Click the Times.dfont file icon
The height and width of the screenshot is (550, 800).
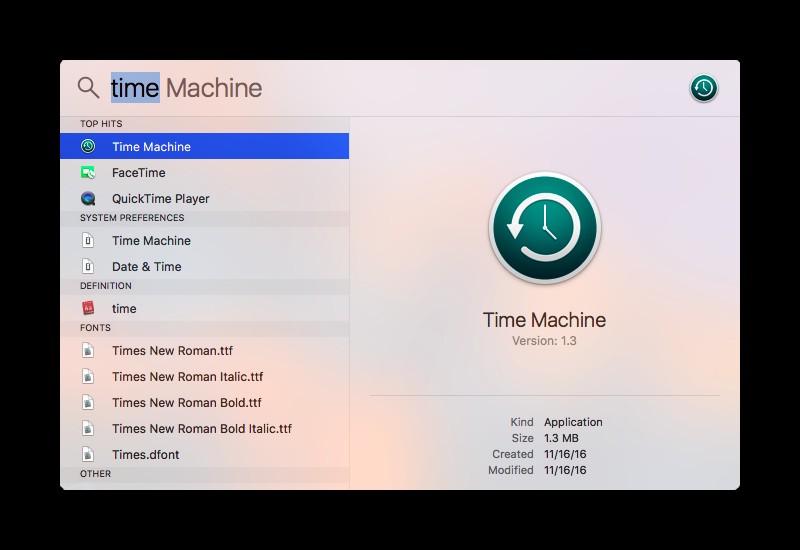(88, 455)
